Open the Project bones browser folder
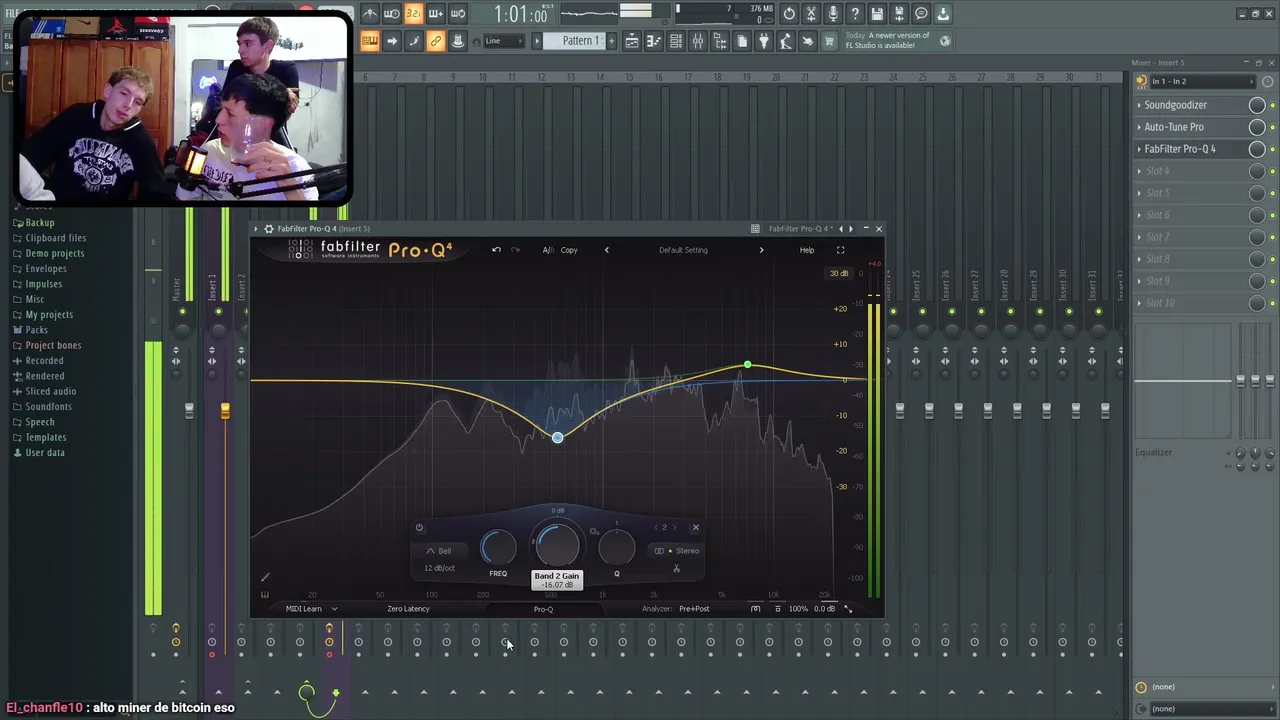The image size is (1280, 720). point(54,345)
